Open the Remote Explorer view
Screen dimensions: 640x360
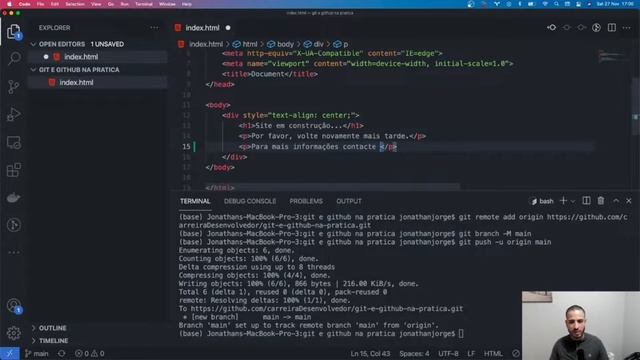[13, 142]
